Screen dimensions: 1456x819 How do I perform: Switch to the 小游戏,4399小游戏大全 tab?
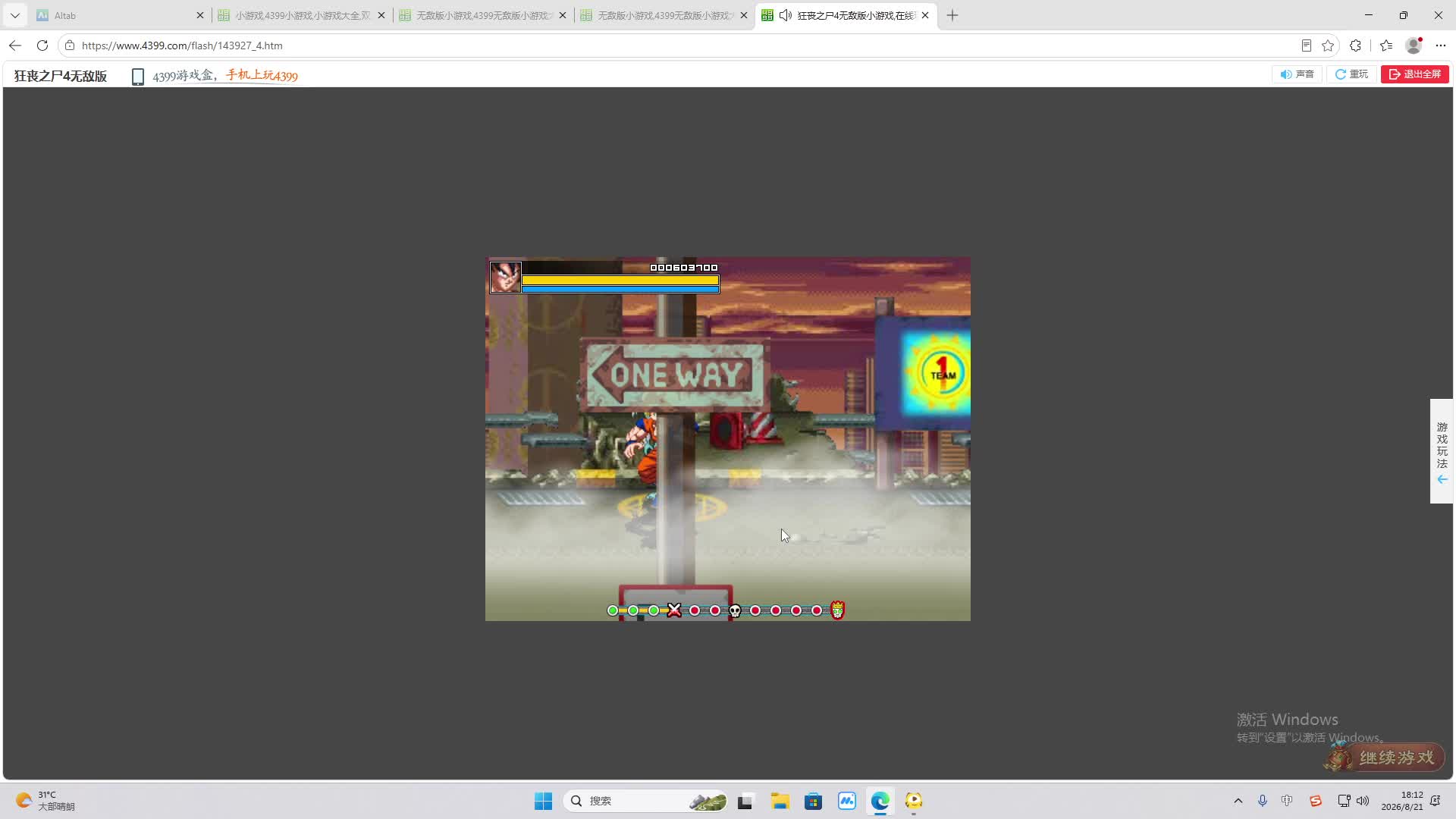(x=301, y=15)
